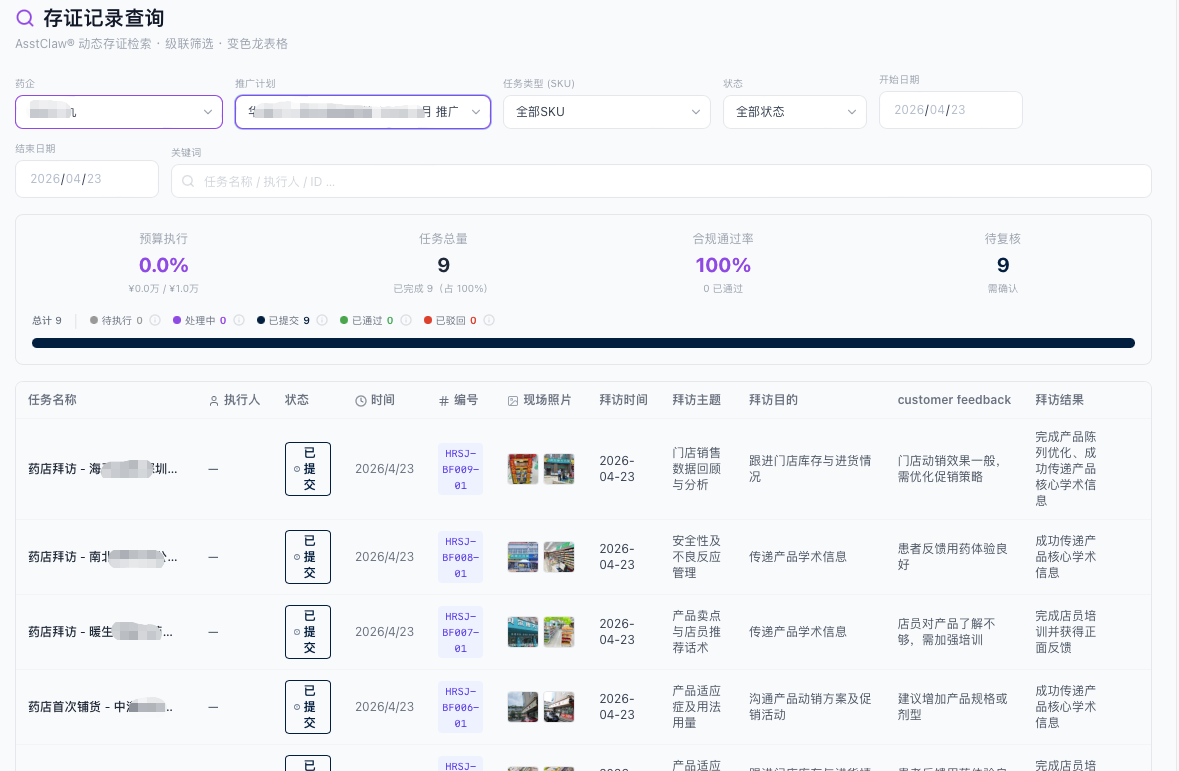
Task: Click the 状态 column header
Action: pos(297,400)
